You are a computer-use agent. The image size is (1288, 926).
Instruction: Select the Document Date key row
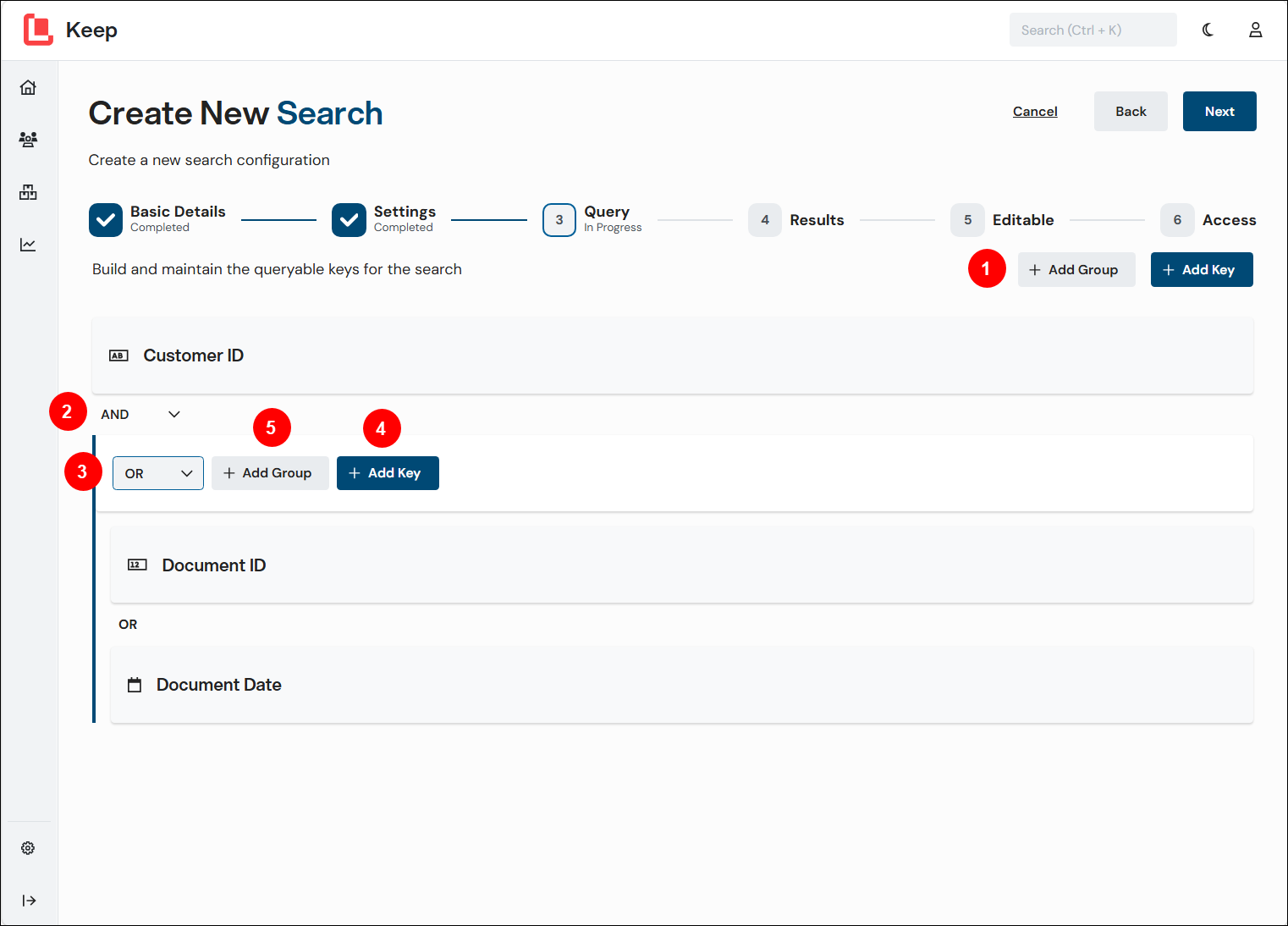click(x=682, y=685)
